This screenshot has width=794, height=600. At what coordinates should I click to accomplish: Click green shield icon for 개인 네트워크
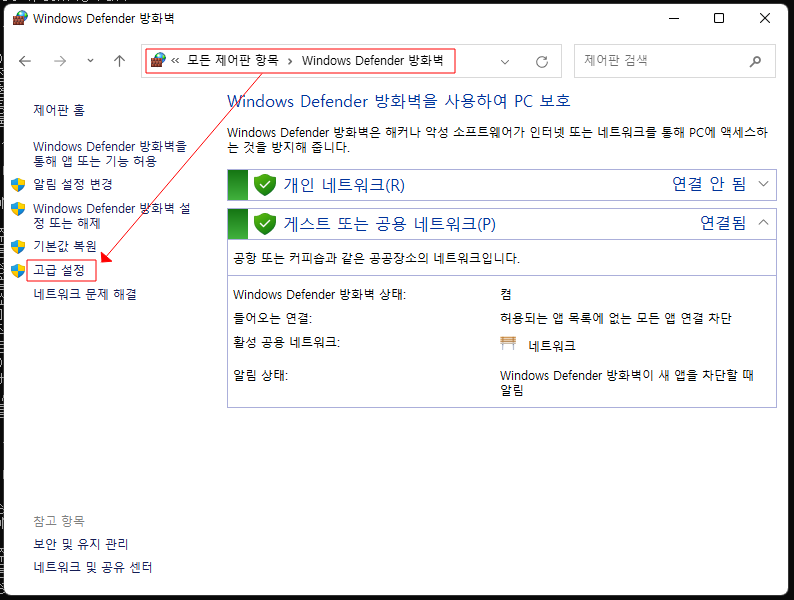click(x=264, y=185)
